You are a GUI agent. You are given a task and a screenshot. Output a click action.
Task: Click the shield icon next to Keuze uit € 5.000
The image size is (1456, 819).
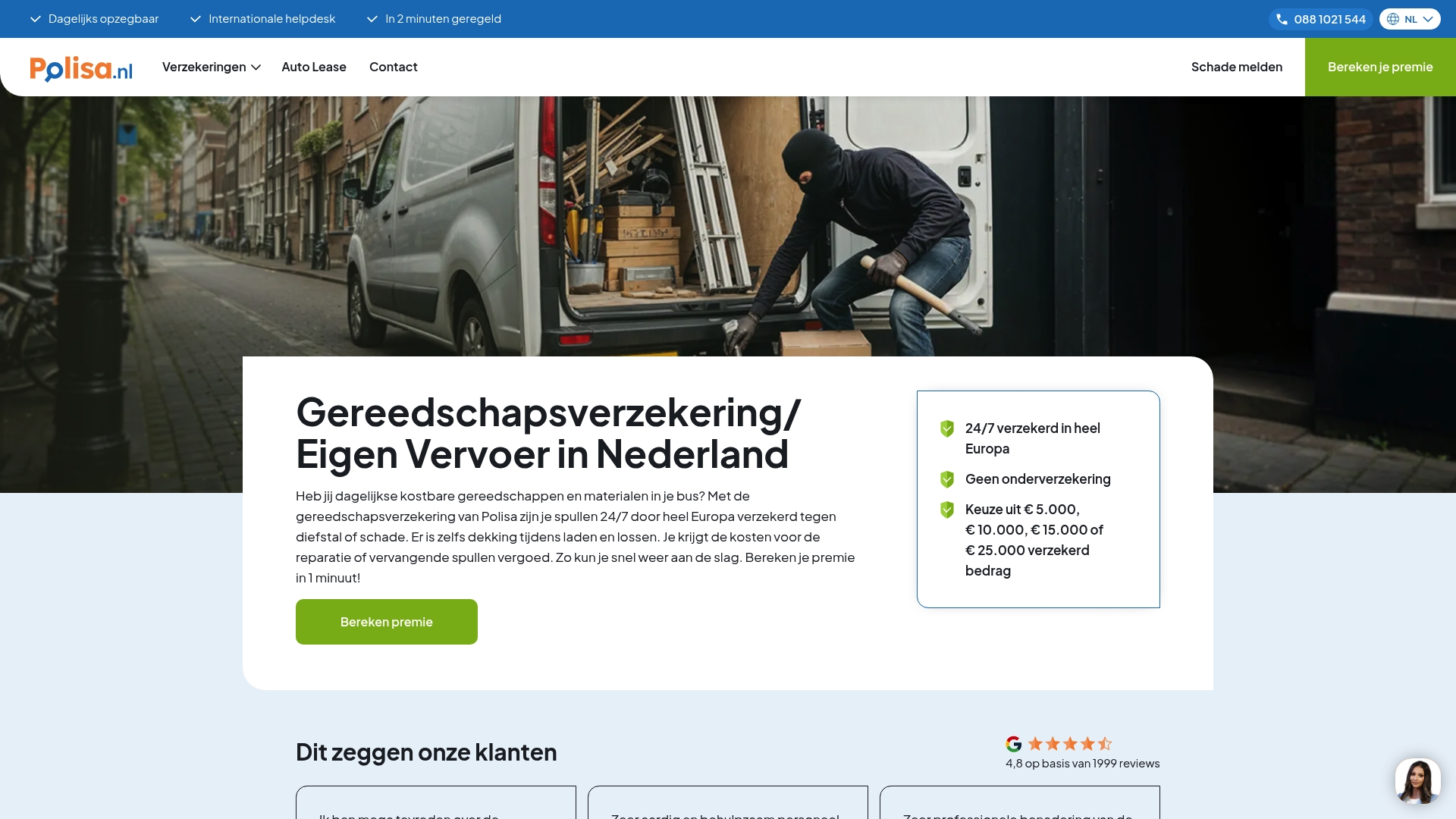click(x=947, y=510)
